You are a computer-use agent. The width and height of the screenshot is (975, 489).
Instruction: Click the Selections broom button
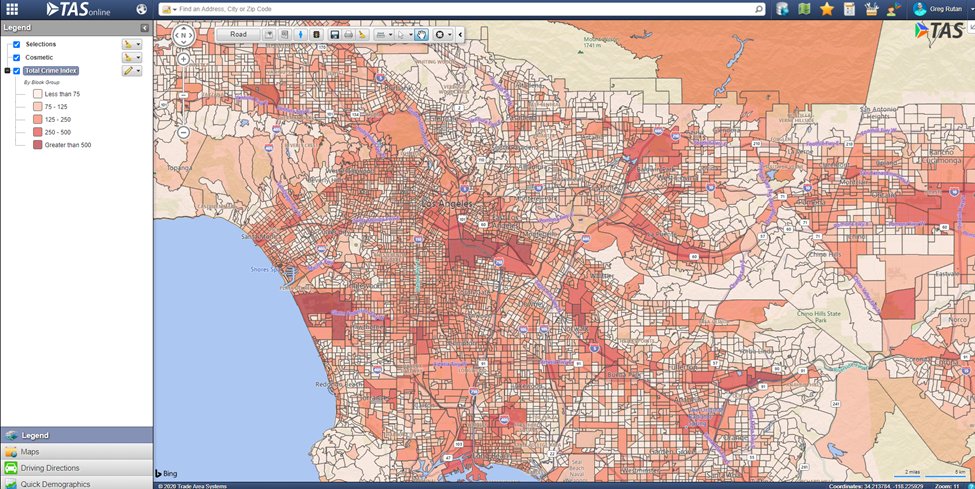click(128, 44)
